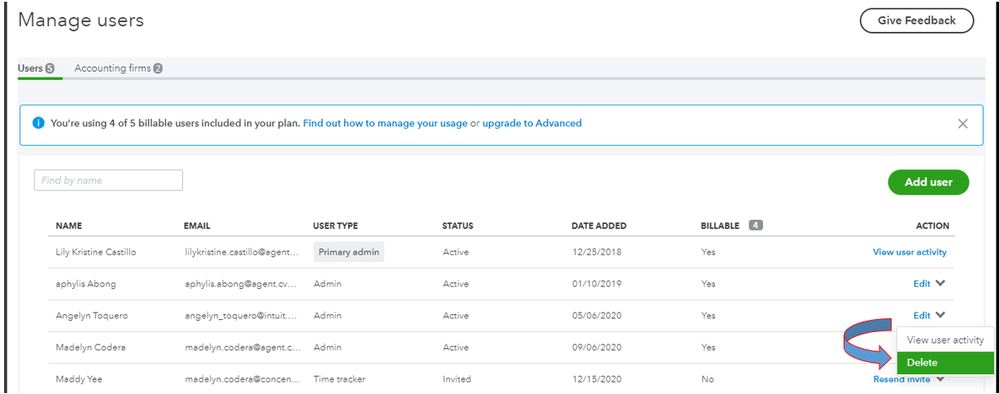This screenshot has width=999, height=394.
Task: Click the BILLABLE column header
Action: pos(720,226)
